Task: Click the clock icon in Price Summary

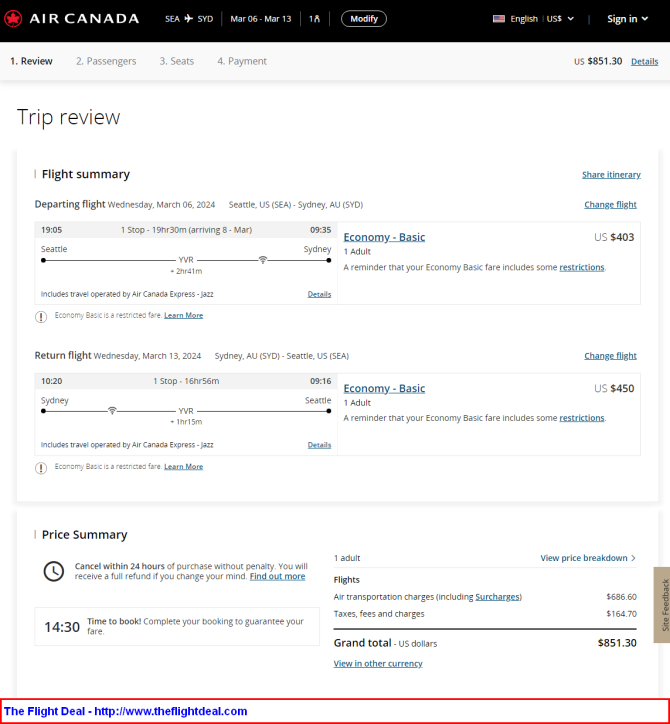Action: tap(54, 572)
